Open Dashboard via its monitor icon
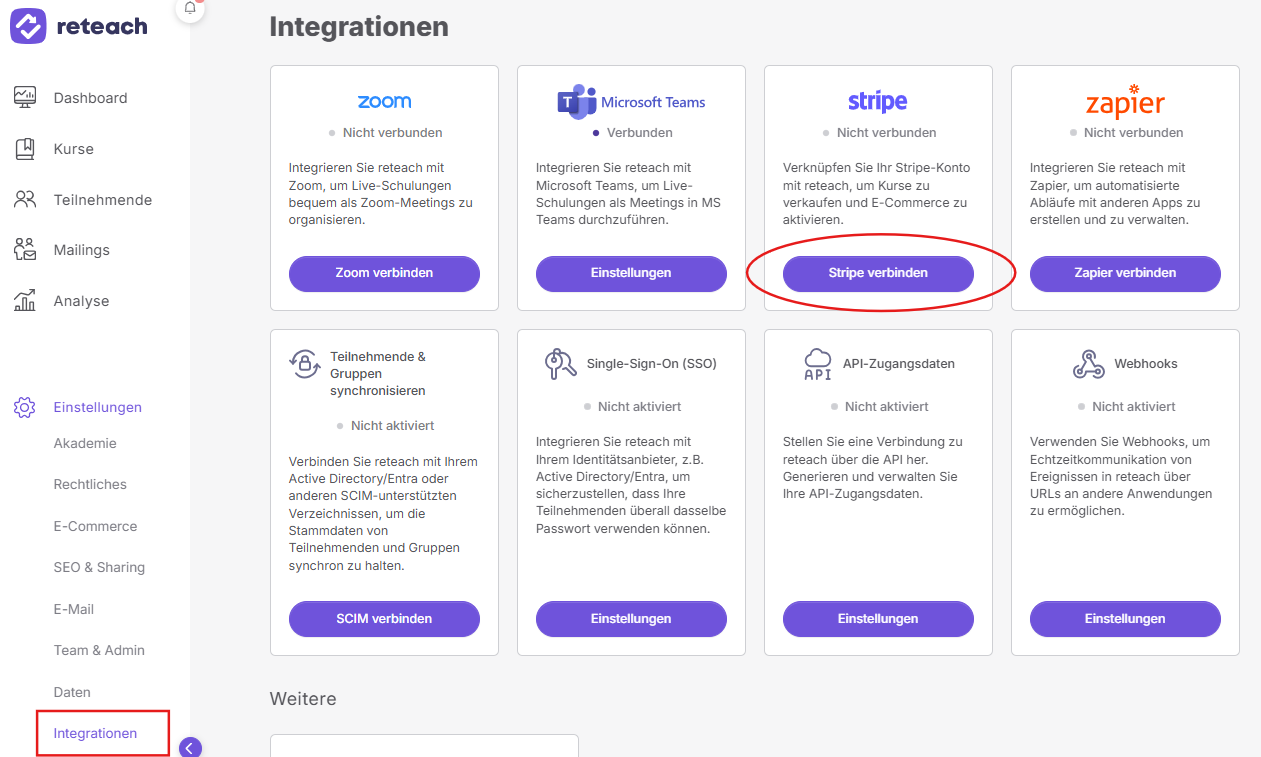The image size is (1261, 757). (25, 97)
